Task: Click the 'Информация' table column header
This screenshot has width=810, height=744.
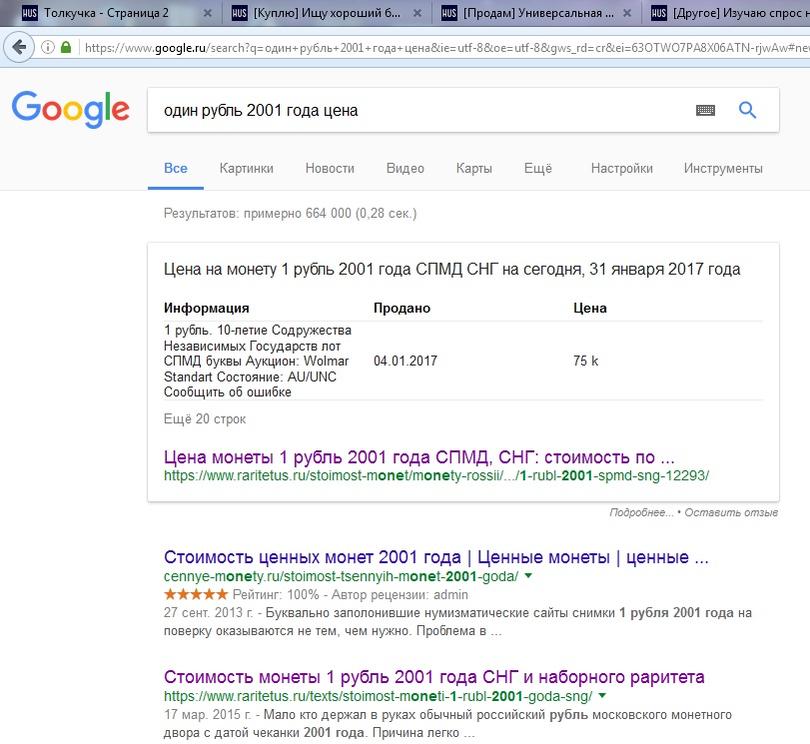Action: pyautogui.click(x=206, y=308)
